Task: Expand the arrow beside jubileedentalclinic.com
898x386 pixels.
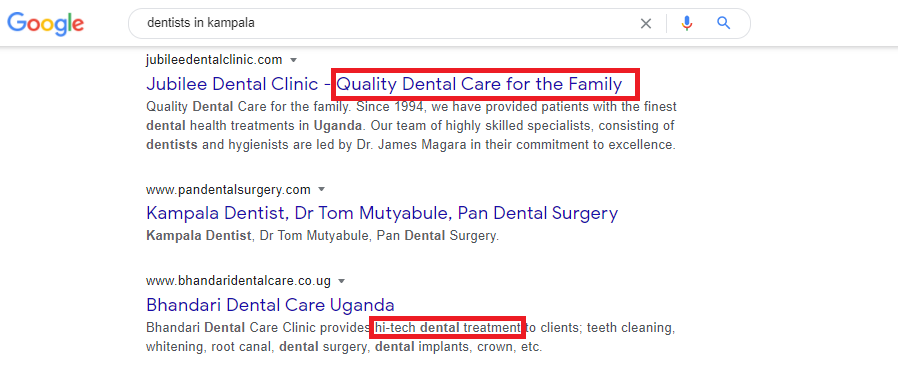Action: [x=294, y=60]
